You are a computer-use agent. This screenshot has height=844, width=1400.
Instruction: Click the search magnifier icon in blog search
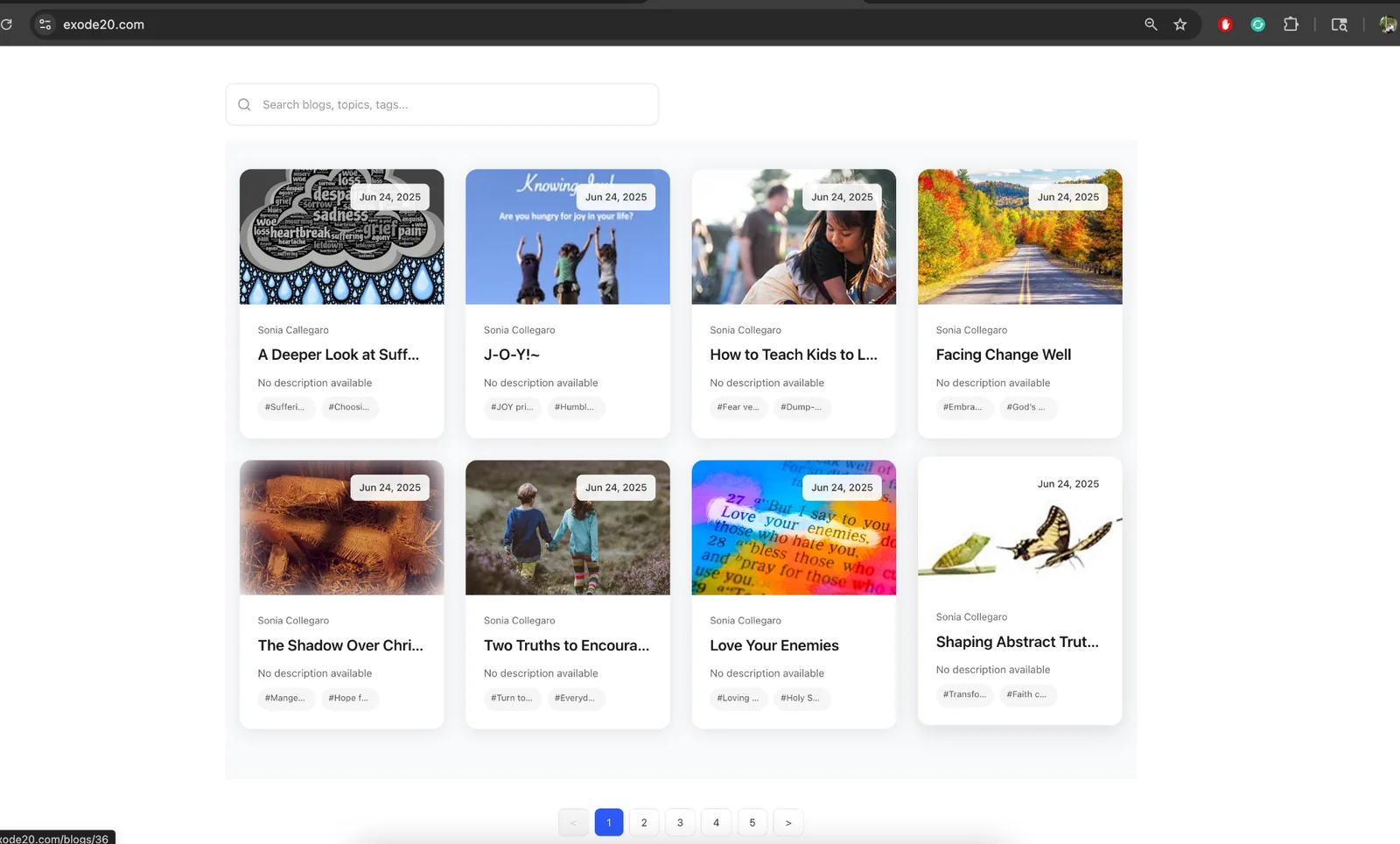click(244, 104)
